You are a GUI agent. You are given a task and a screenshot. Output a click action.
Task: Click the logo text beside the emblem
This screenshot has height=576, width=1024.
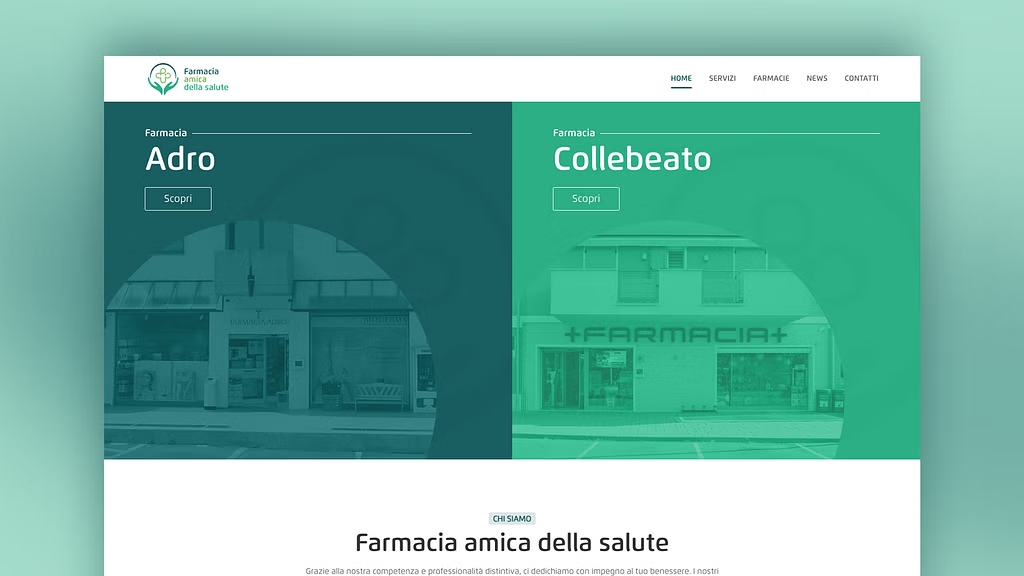point(206,79)
